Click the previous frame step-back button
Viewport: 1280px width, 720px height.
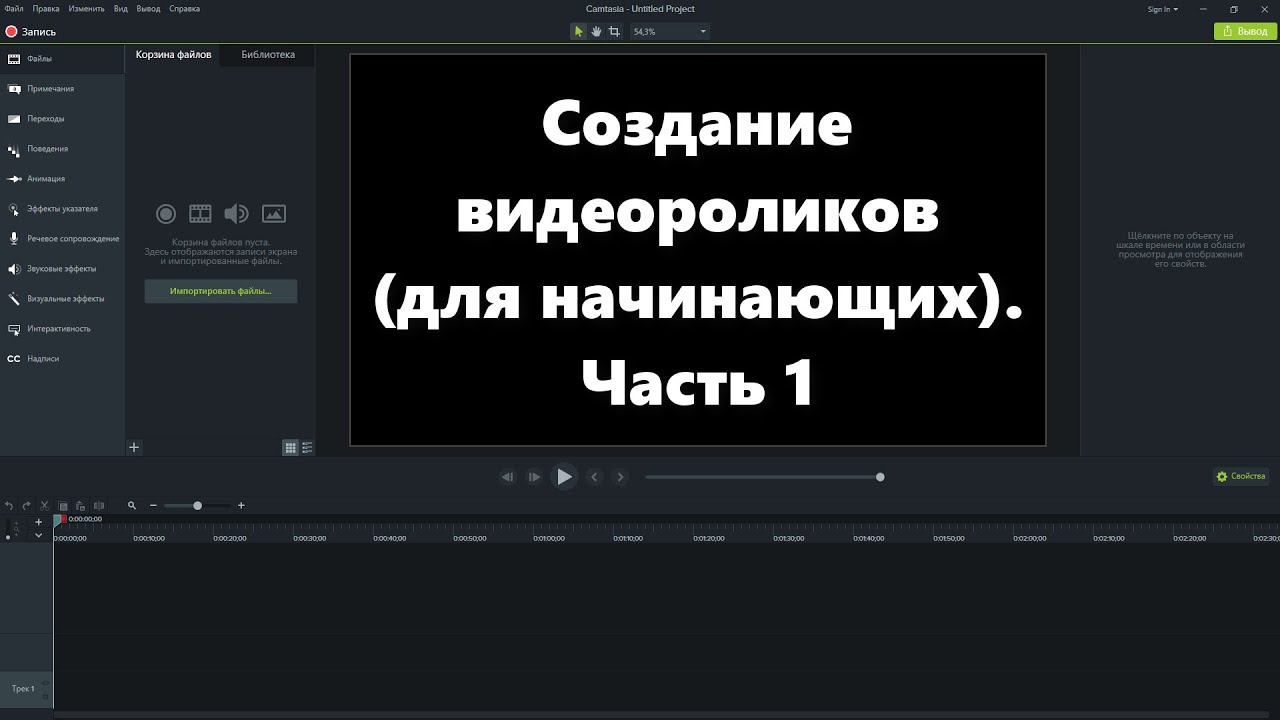508,477
